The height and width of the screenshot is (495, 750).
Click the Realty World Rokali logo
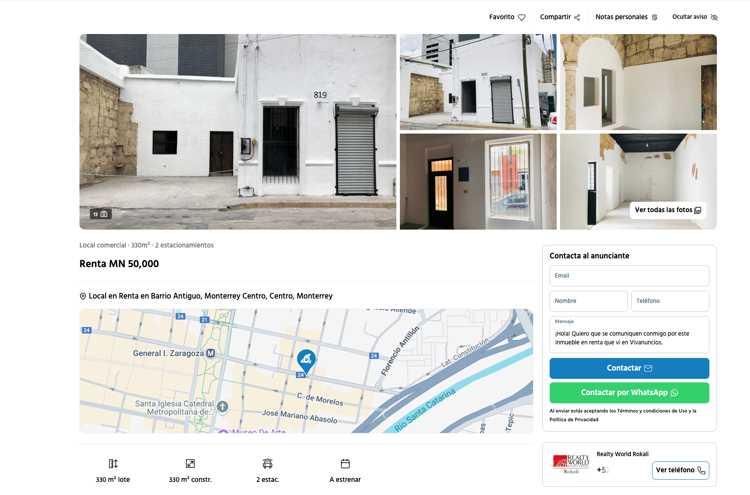(x=571, y=464)
